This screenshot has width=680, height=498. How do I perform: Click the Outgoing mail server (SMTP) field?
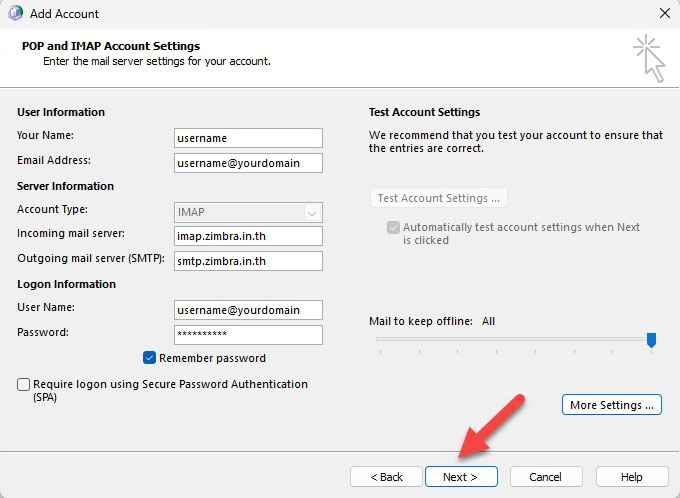click(x=248, y=261)
